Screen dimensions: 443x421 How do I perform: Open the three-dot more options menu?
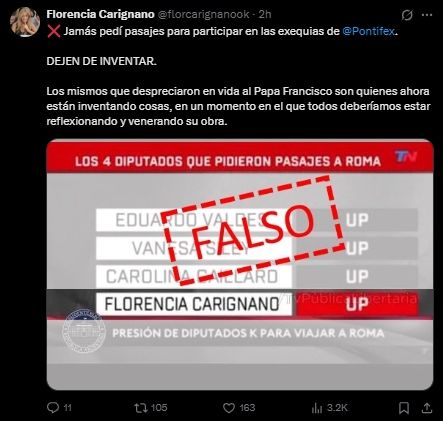(427, 15)
